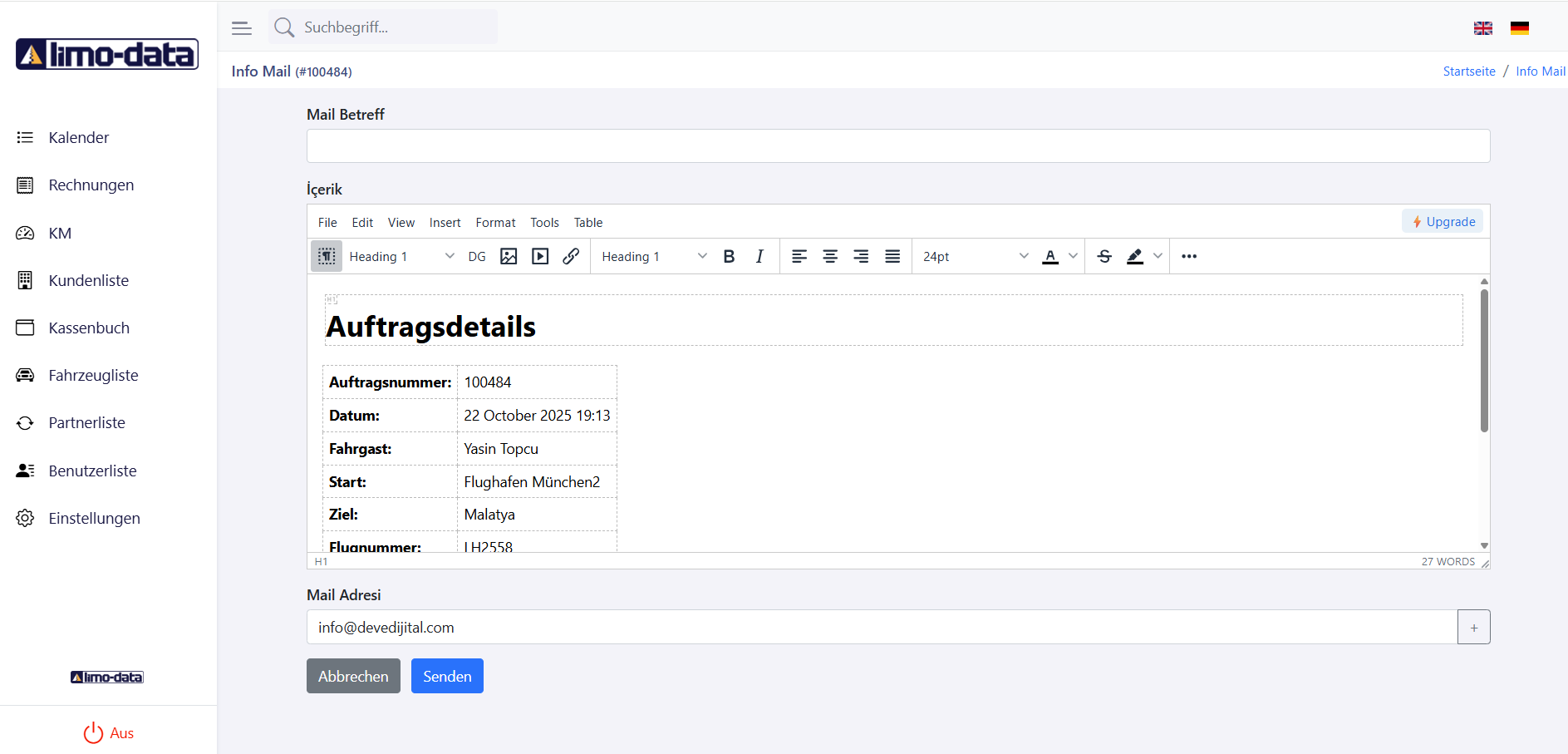Open the Insert menu

(x=445, y=223)
